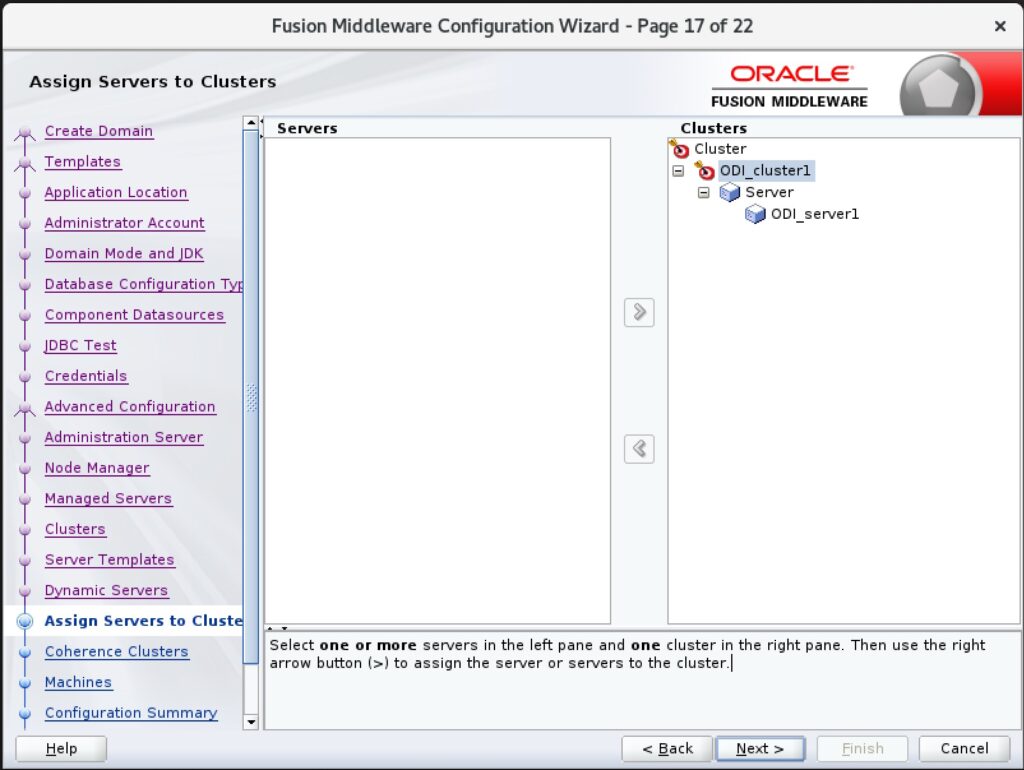Viewport: 1024px width, 770px height.
Task: Select the Server node label
Action: 769,193
